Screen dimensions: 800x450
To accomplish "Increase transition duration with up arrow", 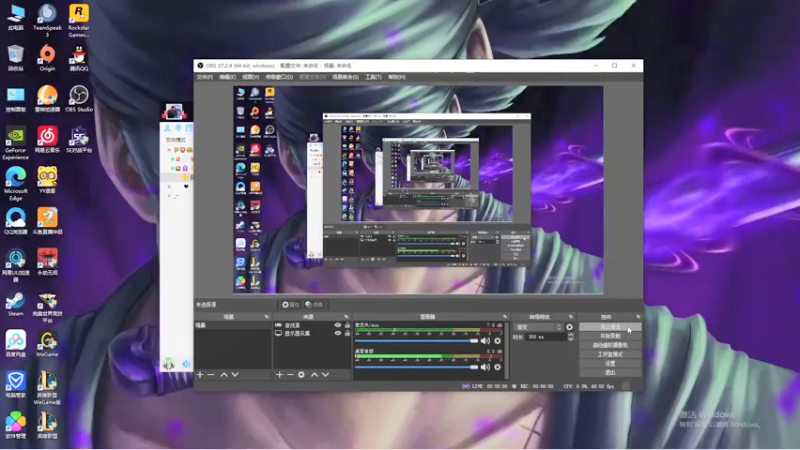I will 570,335.
